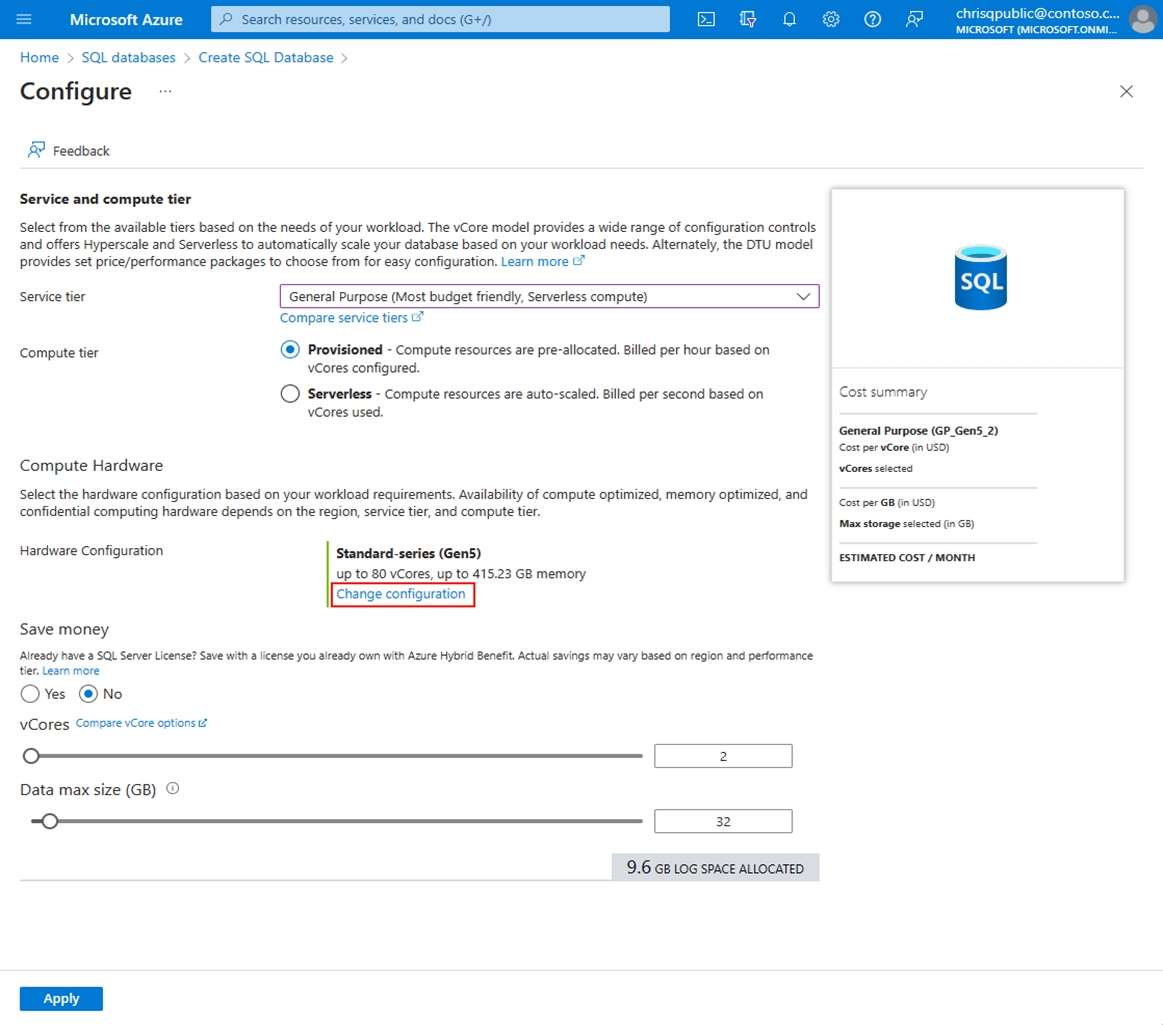Click the vCores slider handle

[x=31, y=756]
